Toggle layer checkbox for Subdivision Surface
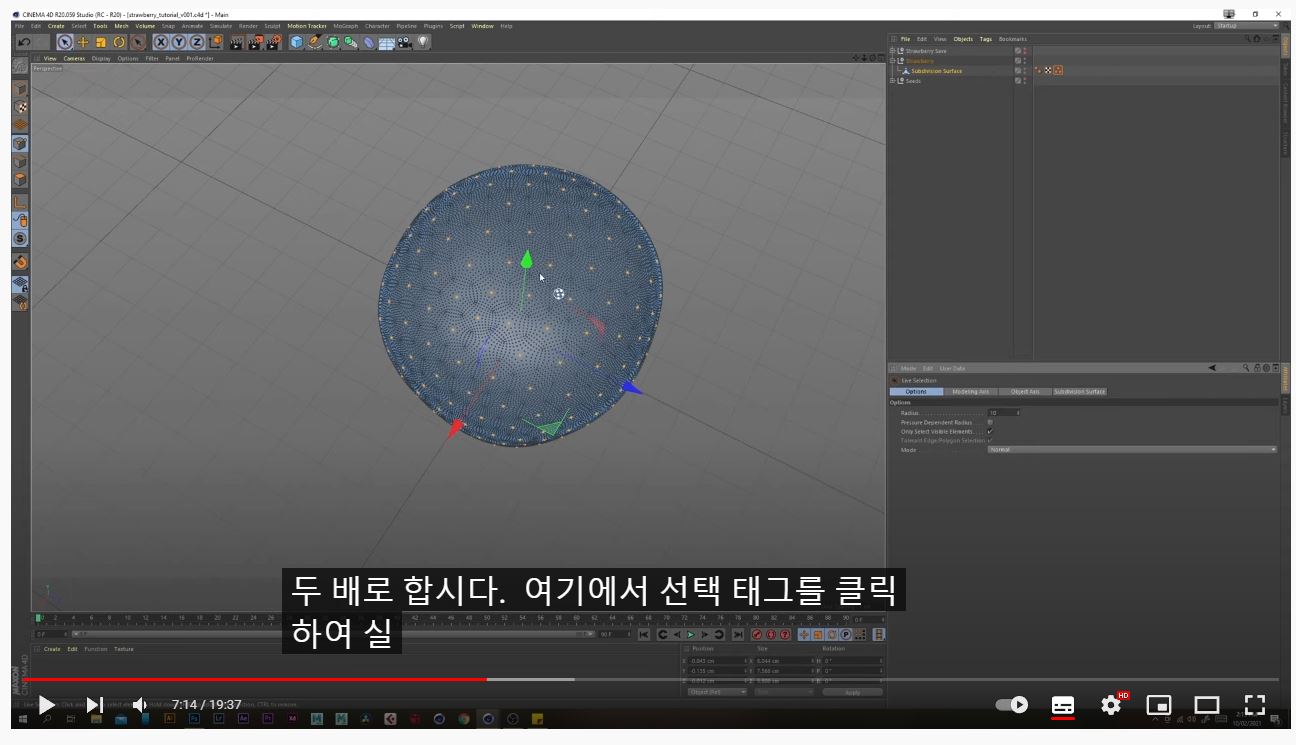 (x=1018, y=71)
